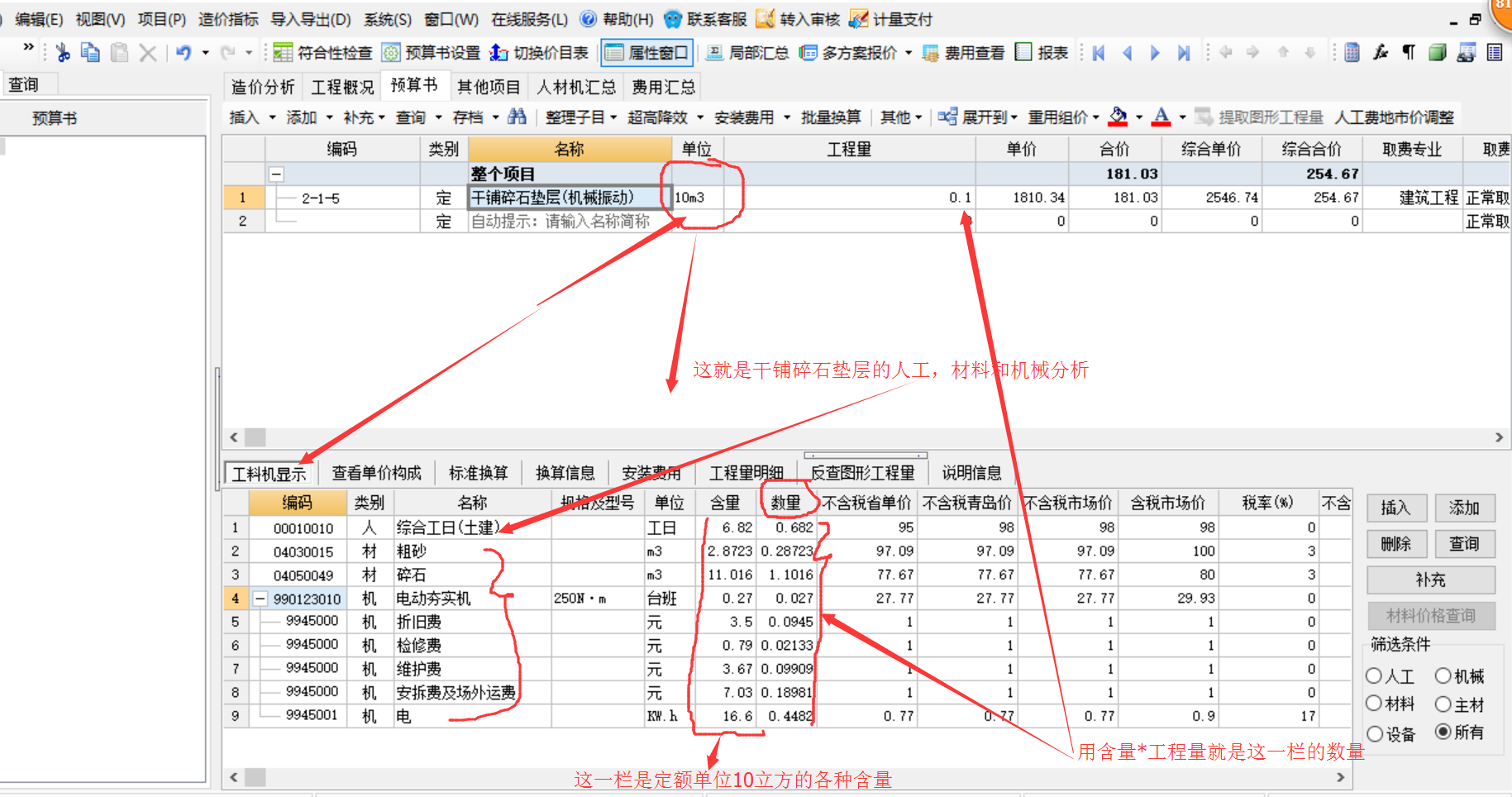Image resolution: width=1512 pixels, height=797 pixels.
Task: Click the fx formula icon
Action: pyautogui.click(x=1380, y=53)
